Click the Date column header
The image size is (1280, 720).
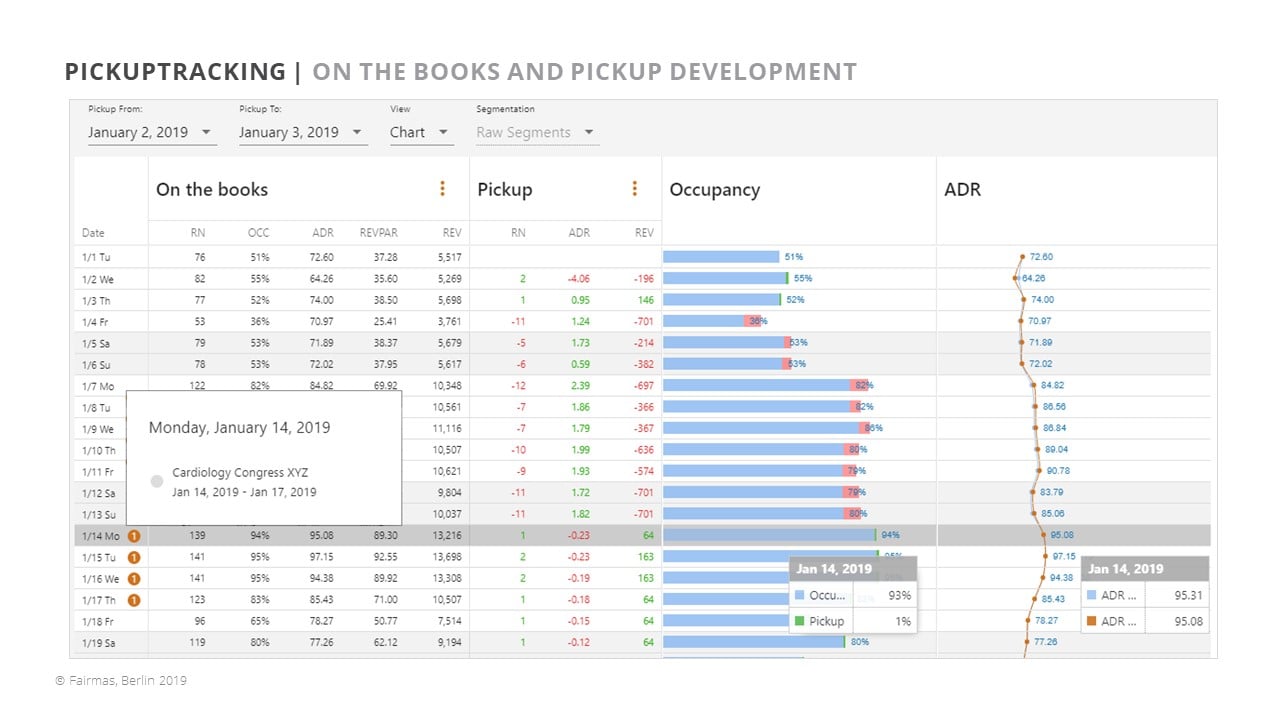[x=93, y=233]
